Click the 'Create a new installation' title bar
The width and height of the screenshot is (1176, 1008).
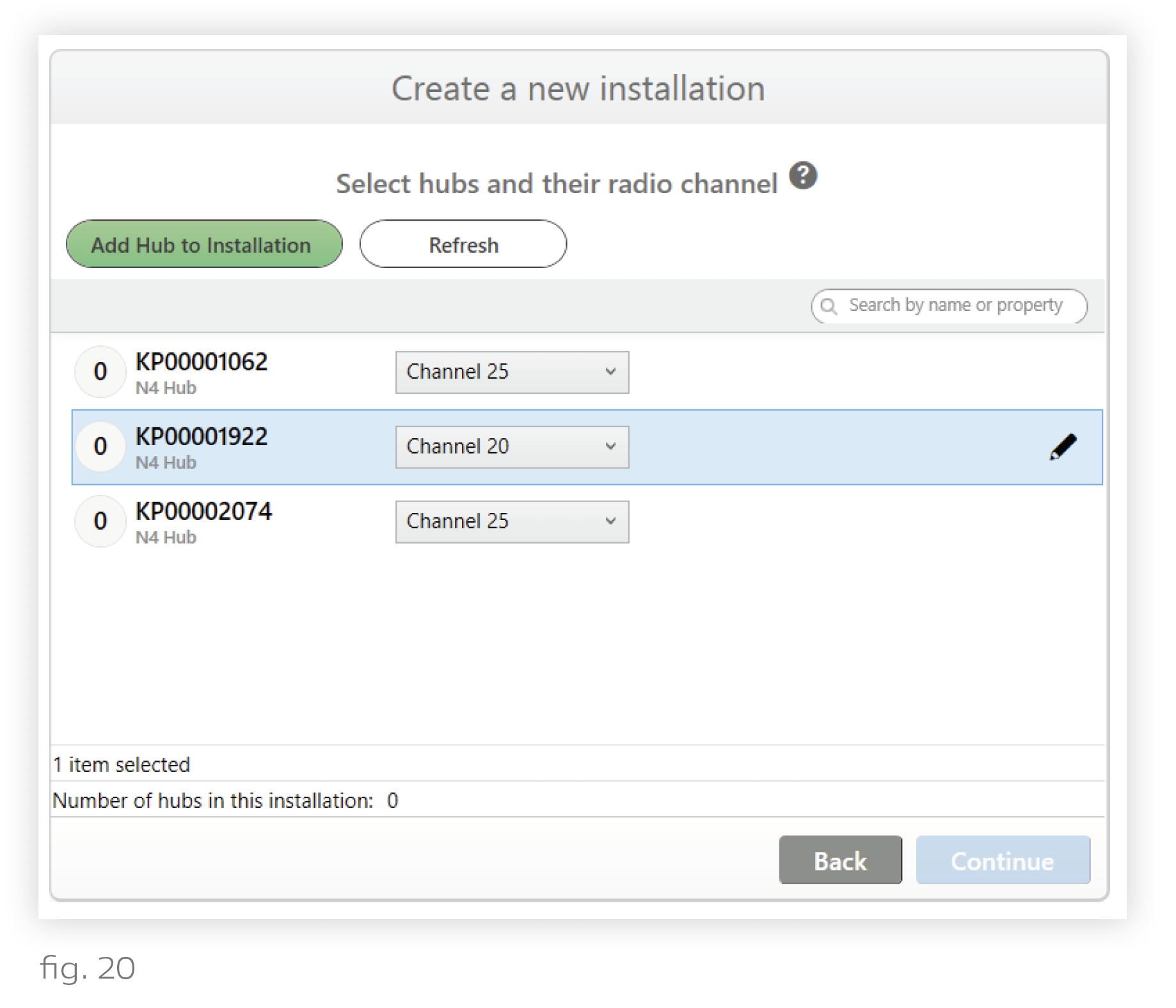[x=578, y=88]
